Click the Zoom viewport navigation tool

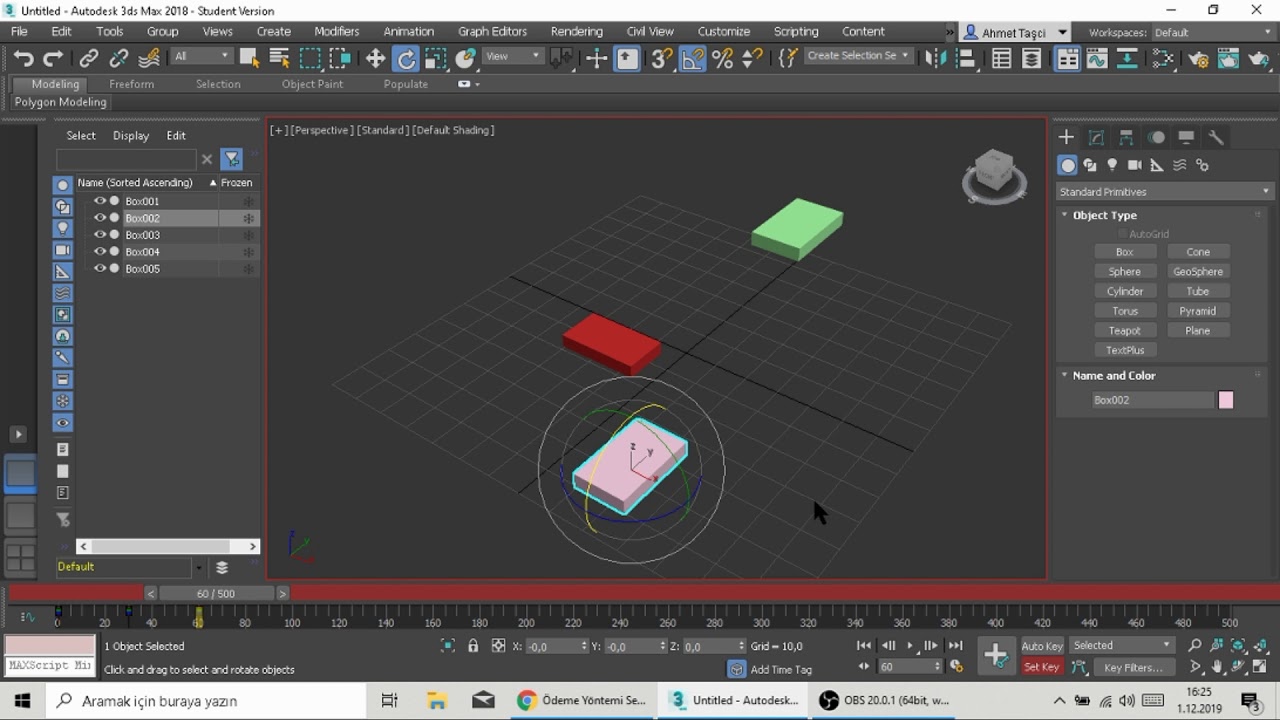(x=1195, y=646)
